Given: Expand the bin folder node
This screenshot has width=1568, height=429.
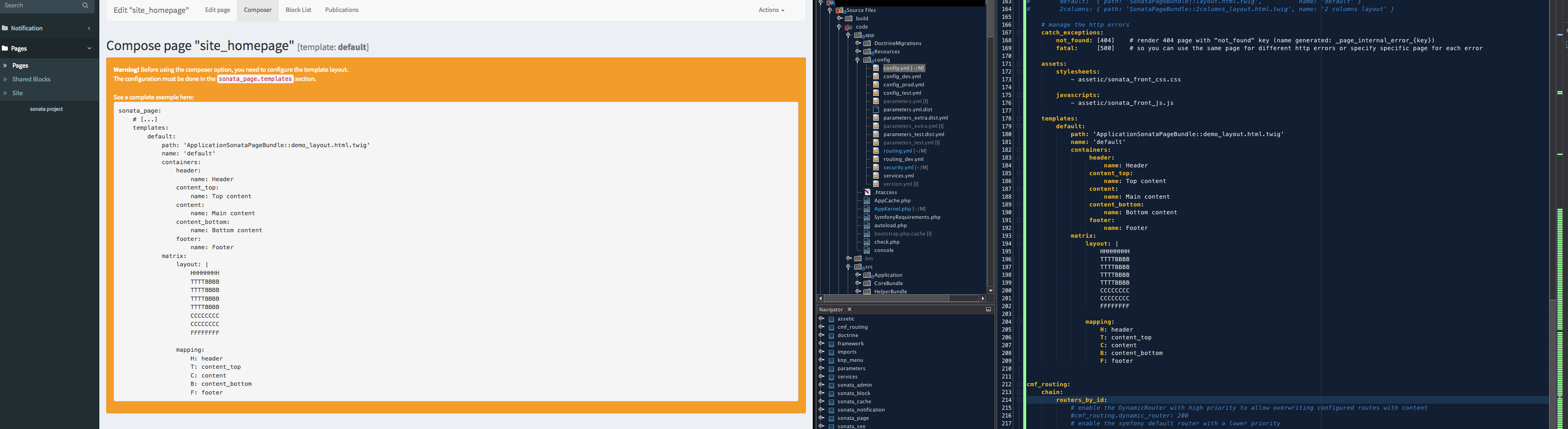Looking at the screenshot, I should tap(849, 258).
